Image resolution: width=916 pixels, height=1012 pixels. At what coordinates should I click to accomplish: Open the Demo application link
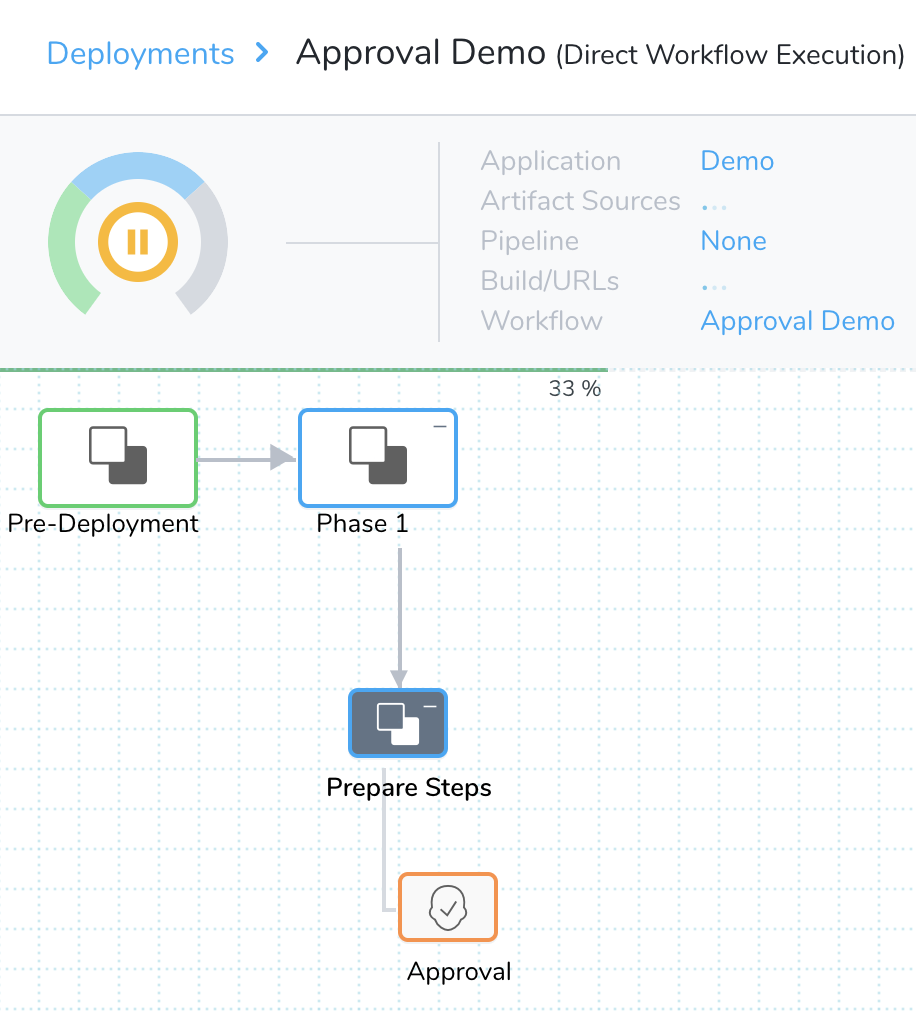737,161
